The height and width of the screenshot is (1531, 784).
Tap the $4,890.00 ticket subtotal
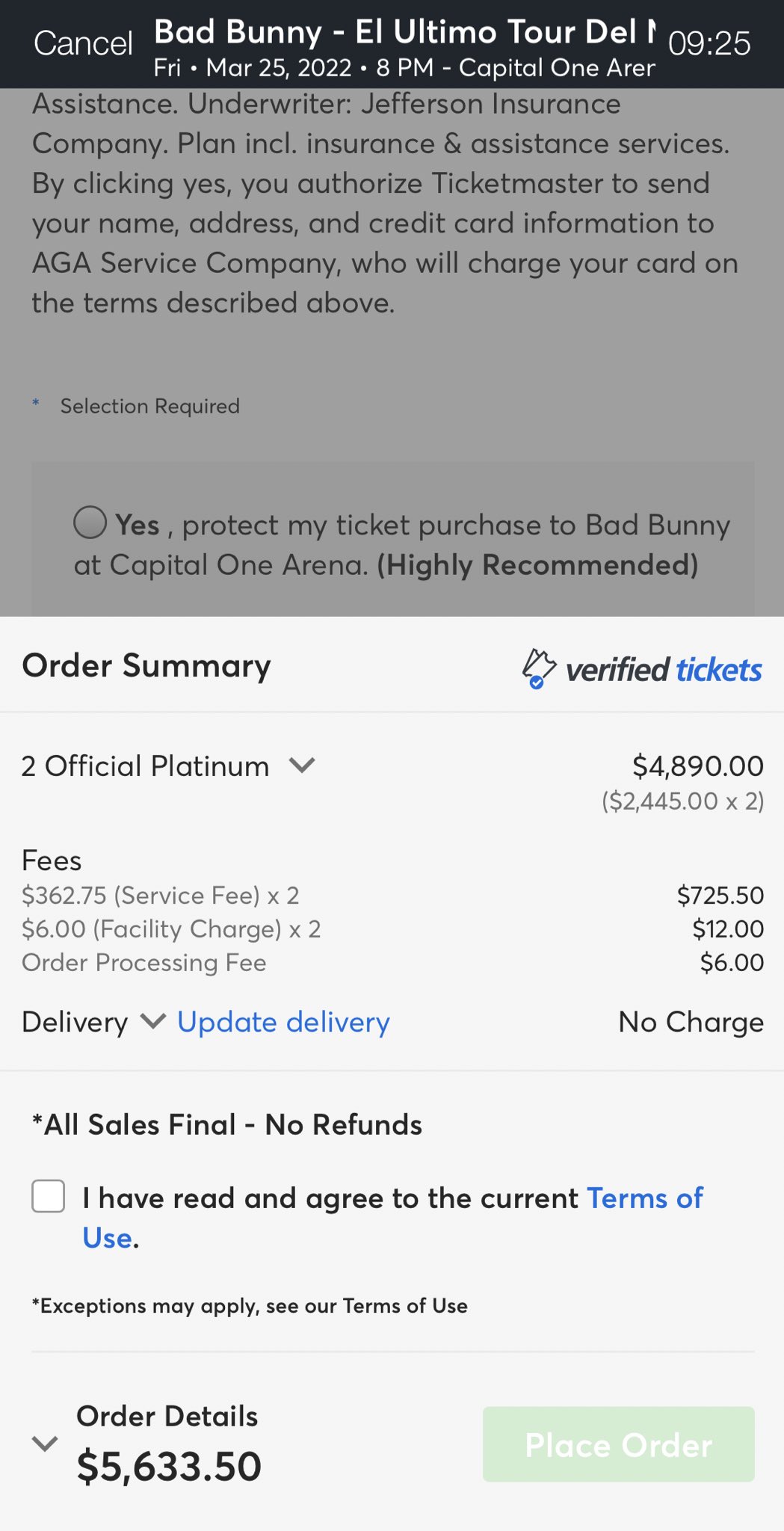coord(698,765)
